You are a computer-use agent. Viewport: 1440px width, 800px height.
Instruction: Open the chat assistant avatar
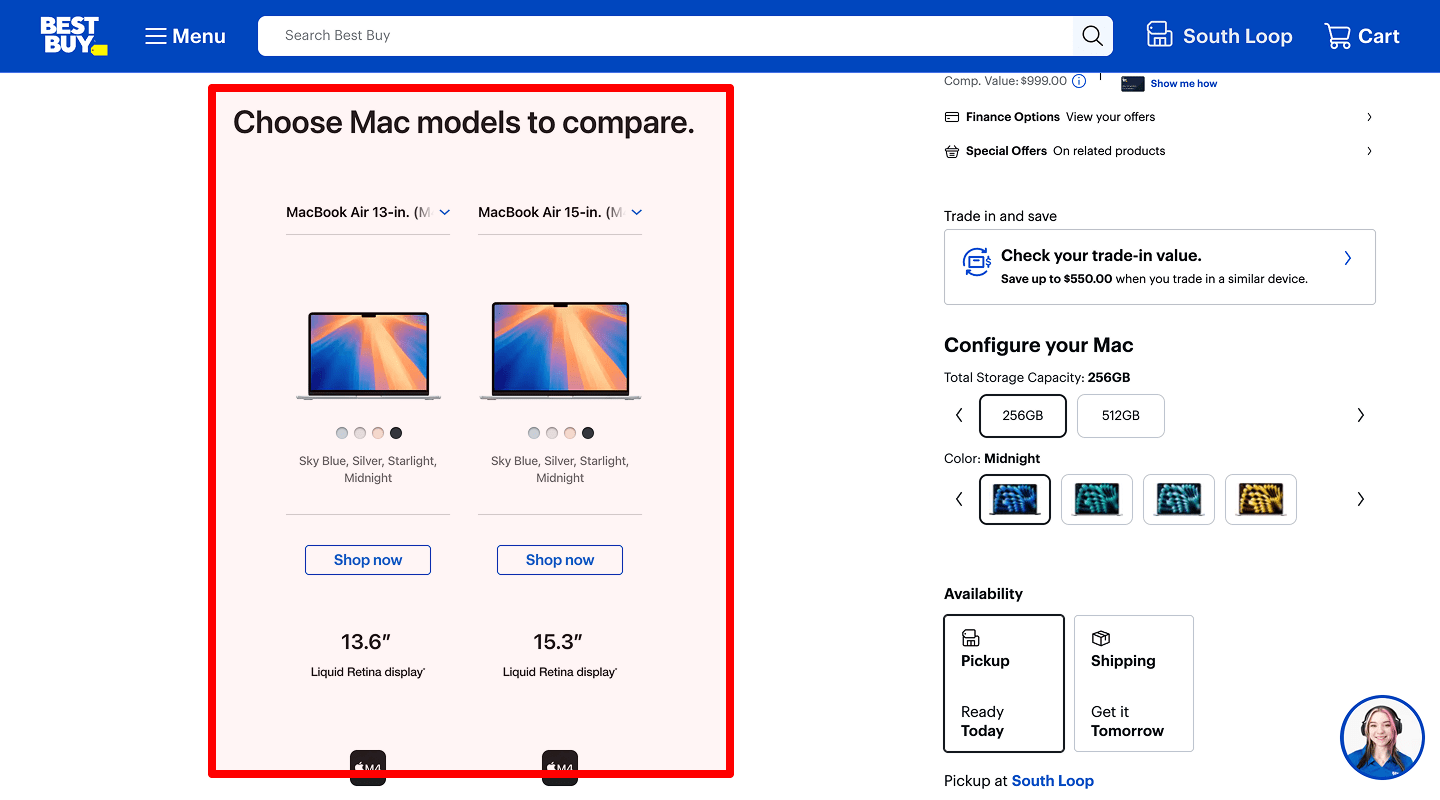tap(1382, 737)
